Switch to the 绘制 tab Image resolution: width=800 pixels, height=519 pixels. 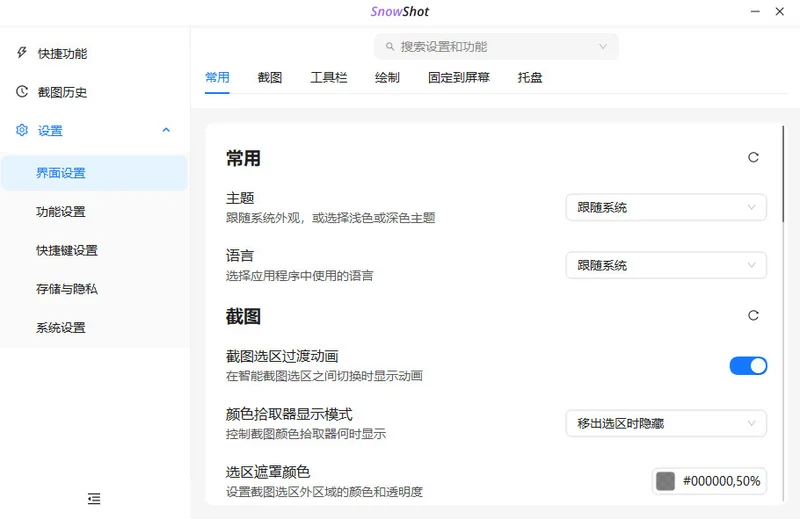point(387,78)
